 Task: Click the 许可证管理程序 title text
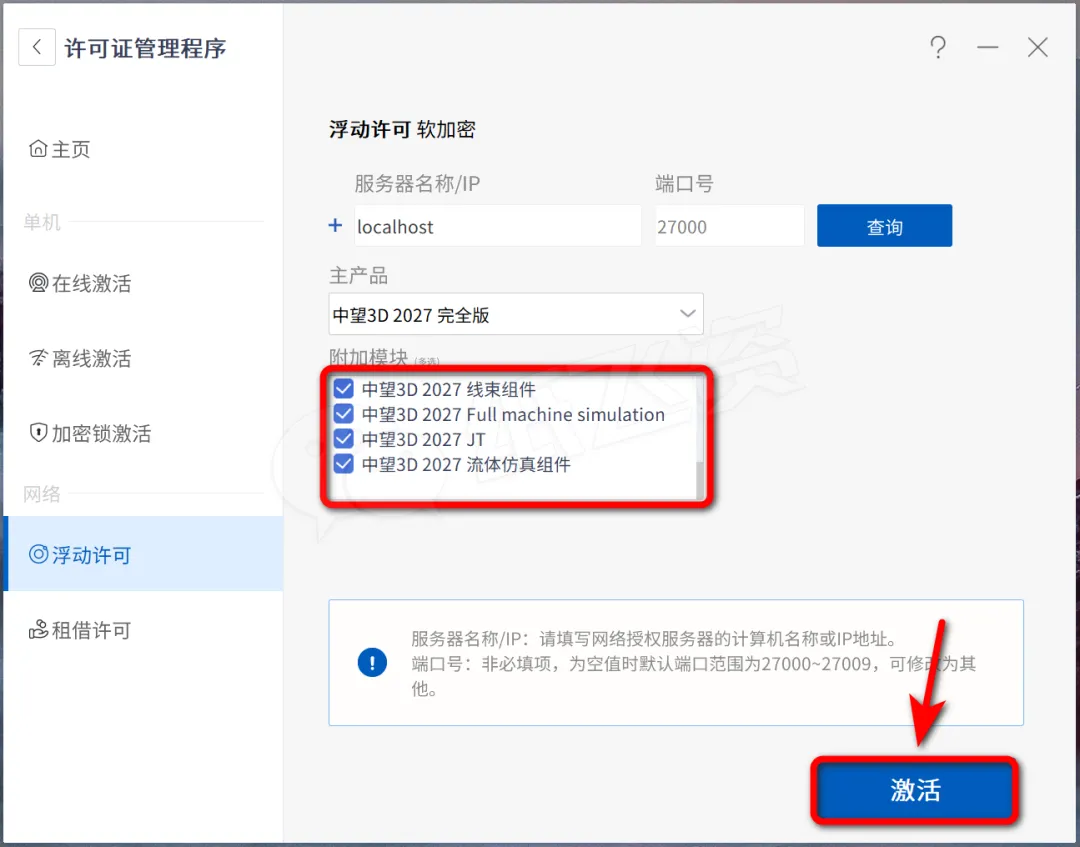point(145,48)
